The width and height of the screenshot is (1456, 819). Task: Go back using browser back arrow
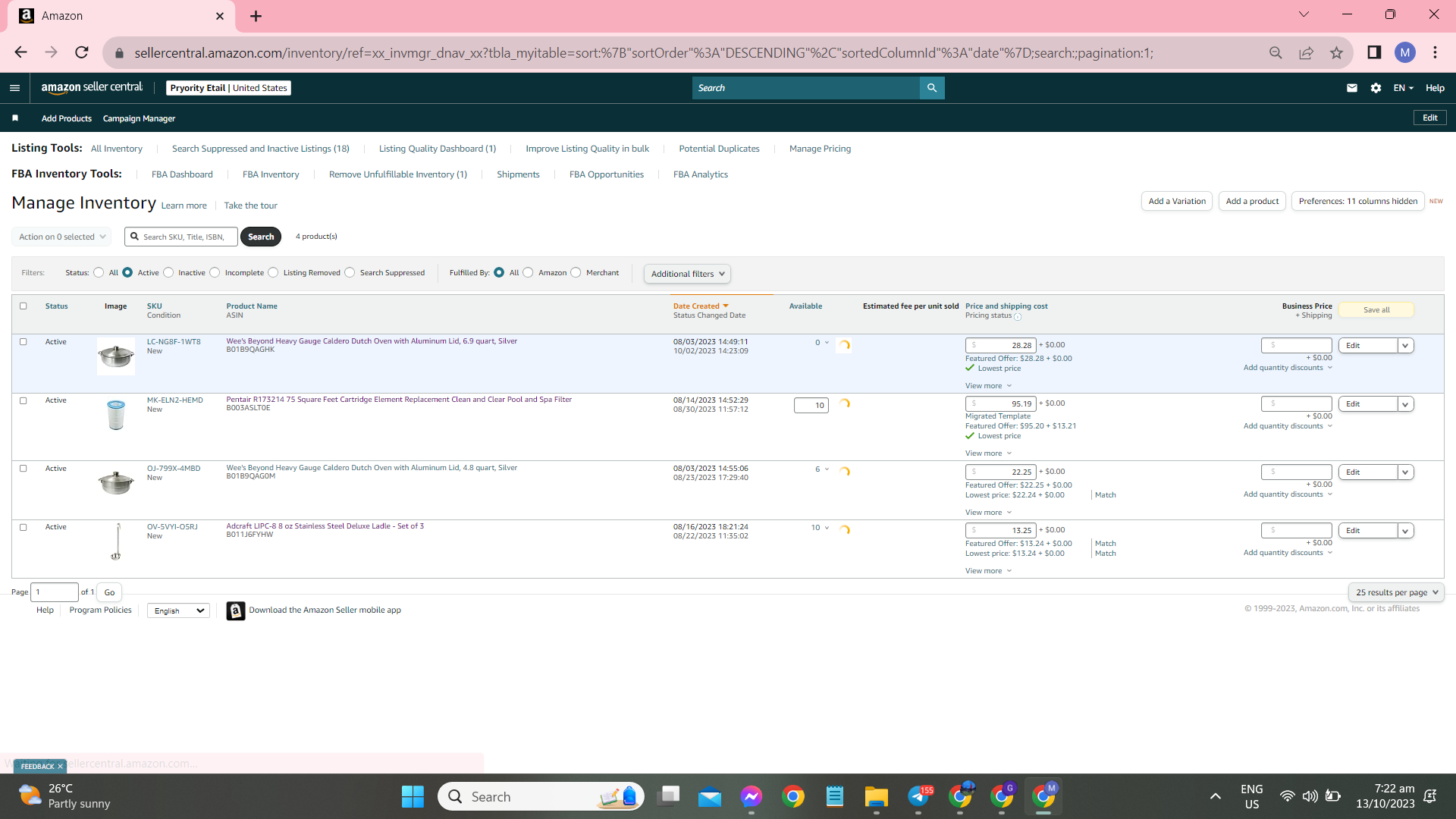pyautogui.click(x=21, y=52)
